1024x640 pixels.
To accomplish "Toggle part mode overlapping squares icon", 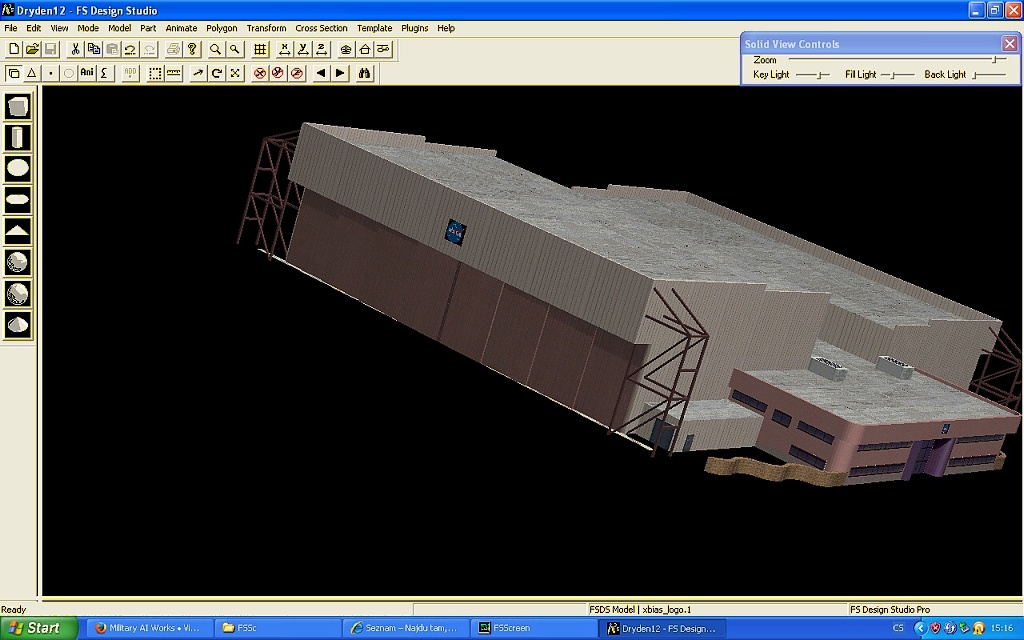I will 13,73.
